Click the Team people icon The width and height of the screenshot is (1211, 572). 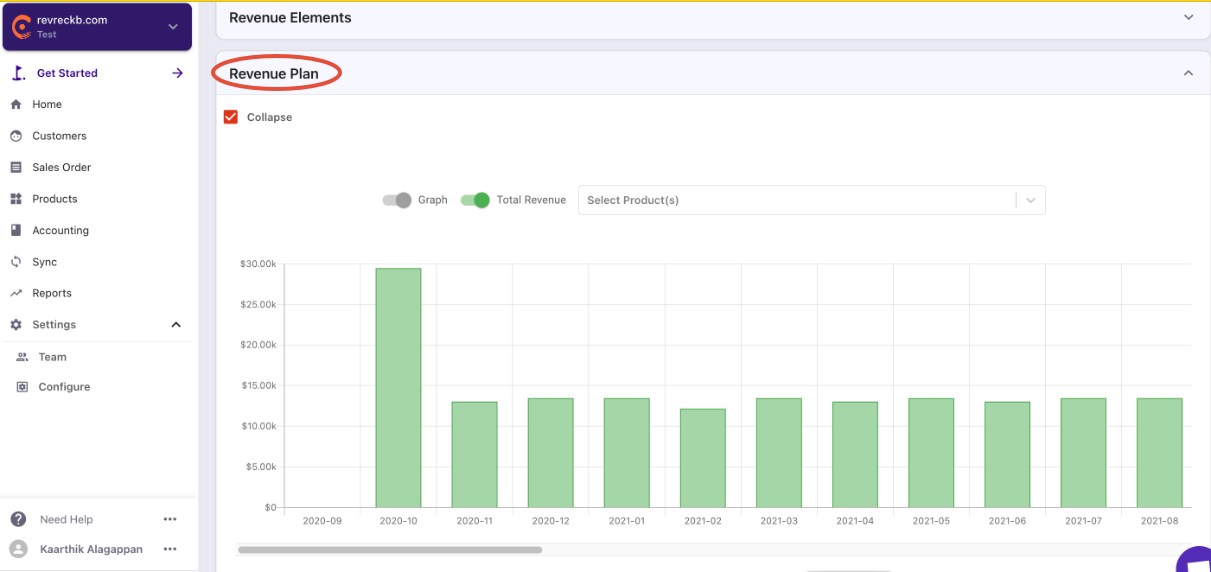[22, 357]
